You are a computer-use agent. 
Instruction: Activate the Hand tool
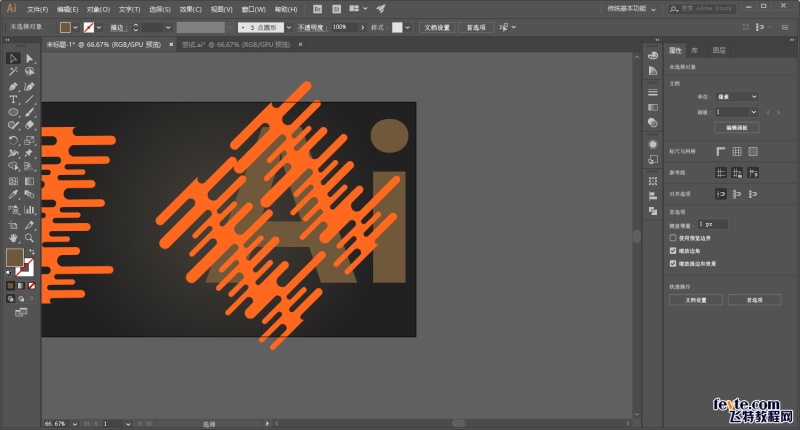tap(13, 238)
